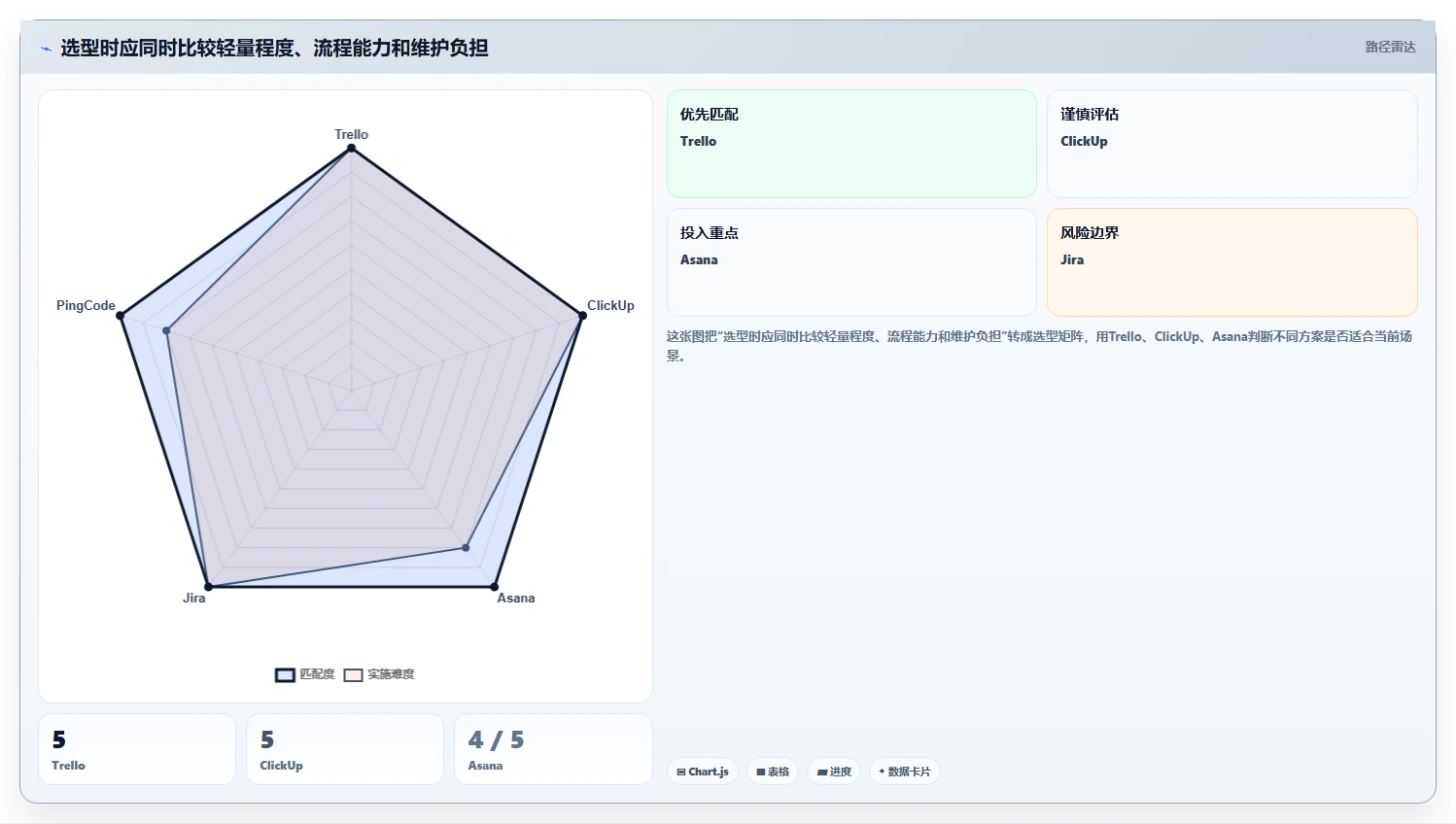The width and height of the screenshot is (1456, 824).
Task: Click the outer data point at Asana vertex
Action: 494,587
